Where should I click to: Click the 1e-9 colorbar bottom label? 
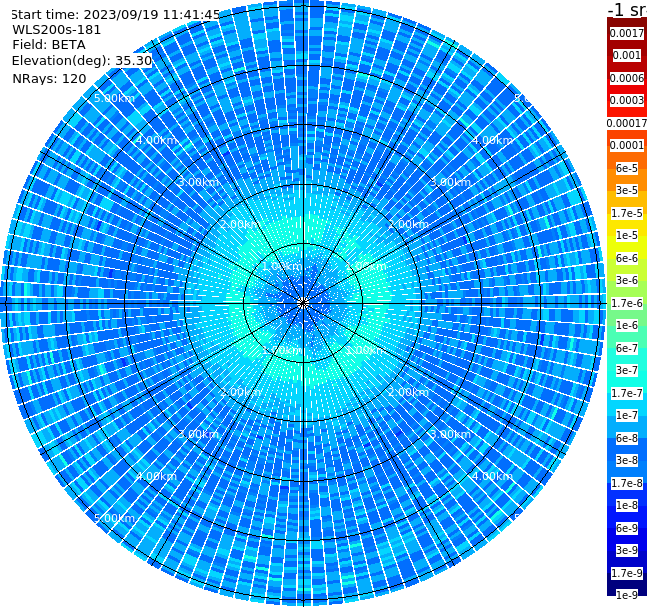(x=627, y=595)
